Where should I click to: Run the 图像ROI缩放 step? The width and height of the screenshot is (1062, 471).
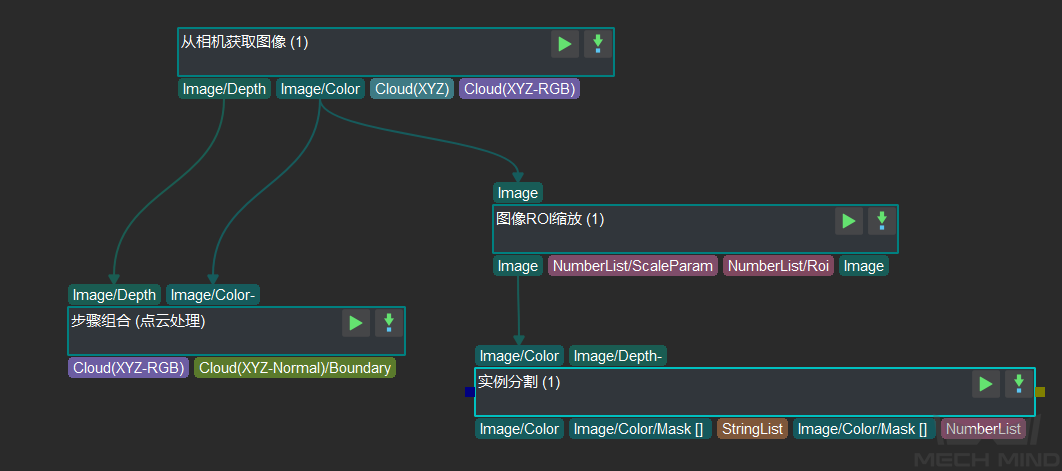(849, 221)
